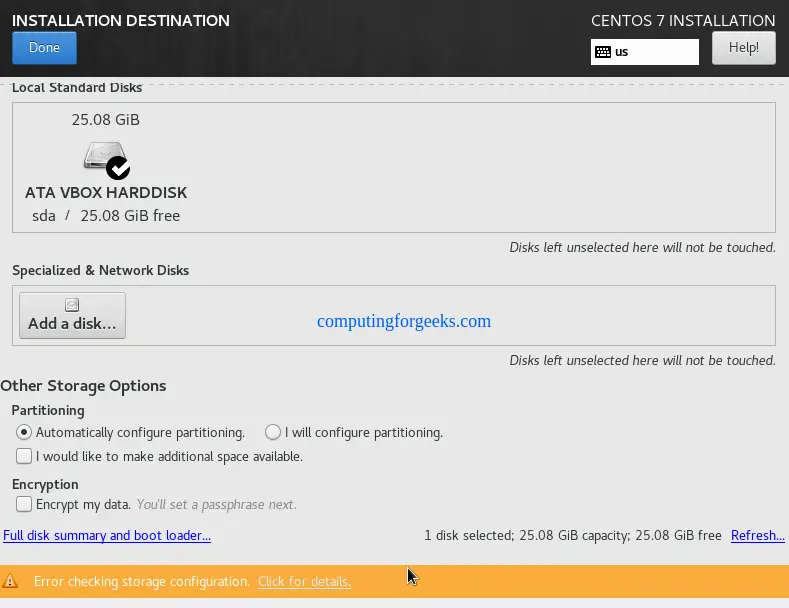Click the Add a disk... button
The image size is (789, 608).
(x=72, y=316)
